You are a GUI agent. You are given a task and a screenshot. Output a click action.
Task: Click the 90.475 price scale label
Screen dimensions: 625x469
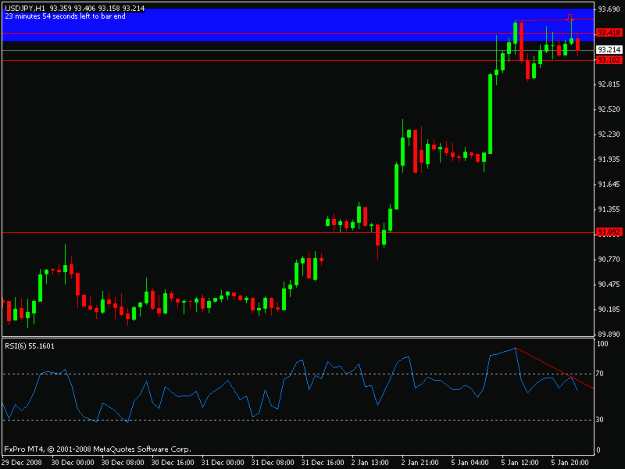pos(609,285)
